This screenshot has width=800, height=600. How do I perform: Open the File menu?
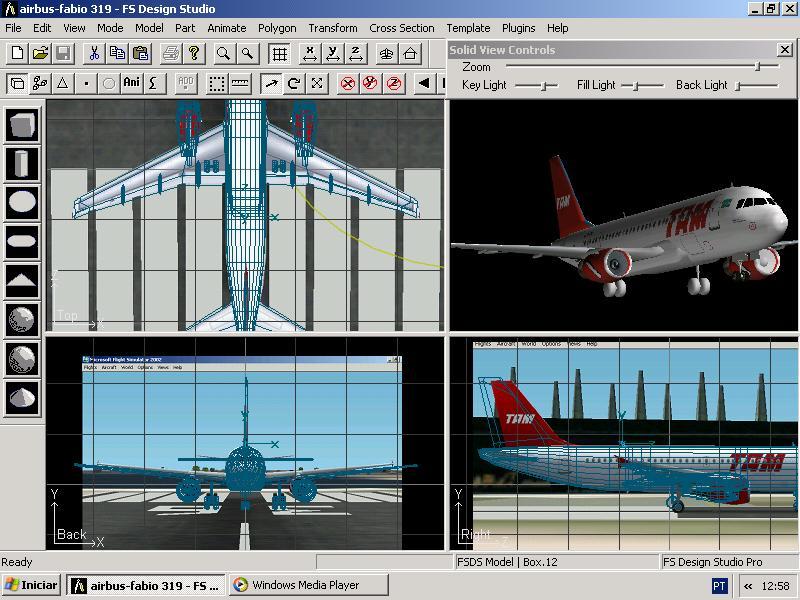13,28
